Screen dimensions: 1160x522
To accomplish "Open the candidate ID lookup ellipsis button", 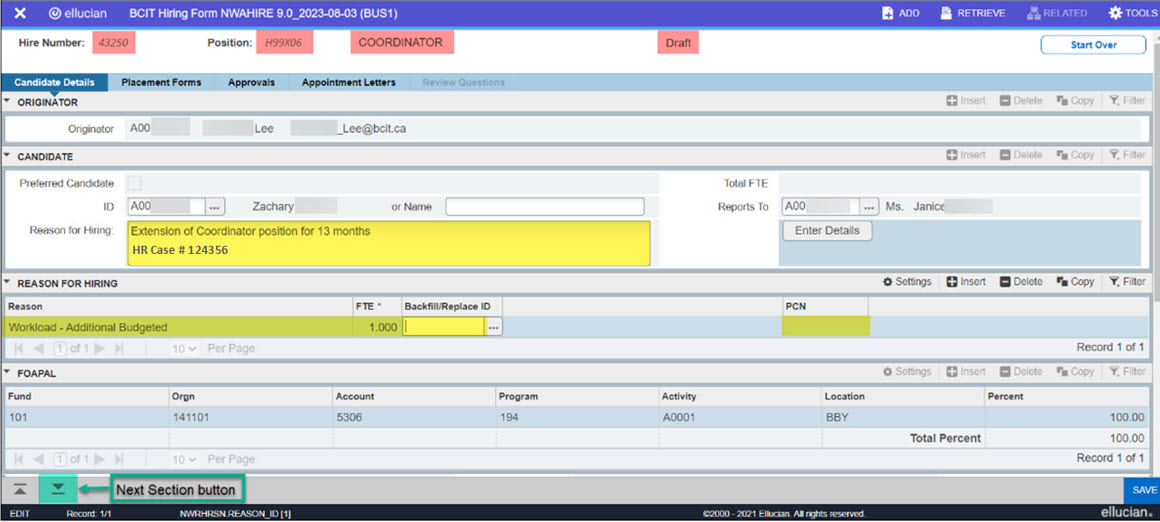I will pyautogui.click(x=215, y=207).
